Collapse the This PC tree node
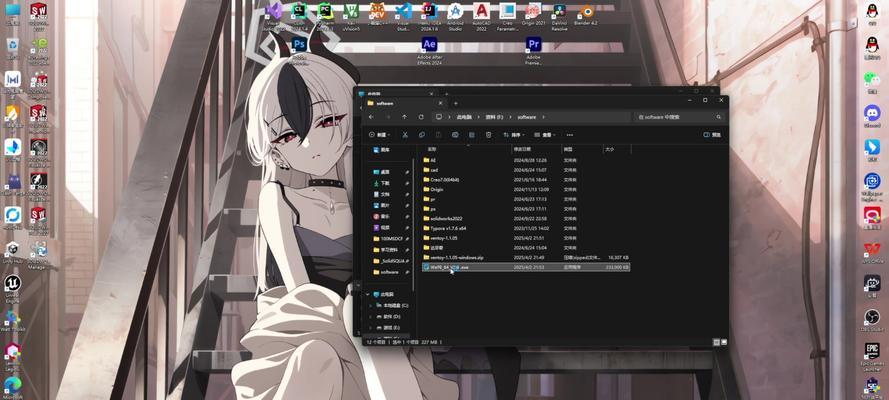 (x=367, y=295)
